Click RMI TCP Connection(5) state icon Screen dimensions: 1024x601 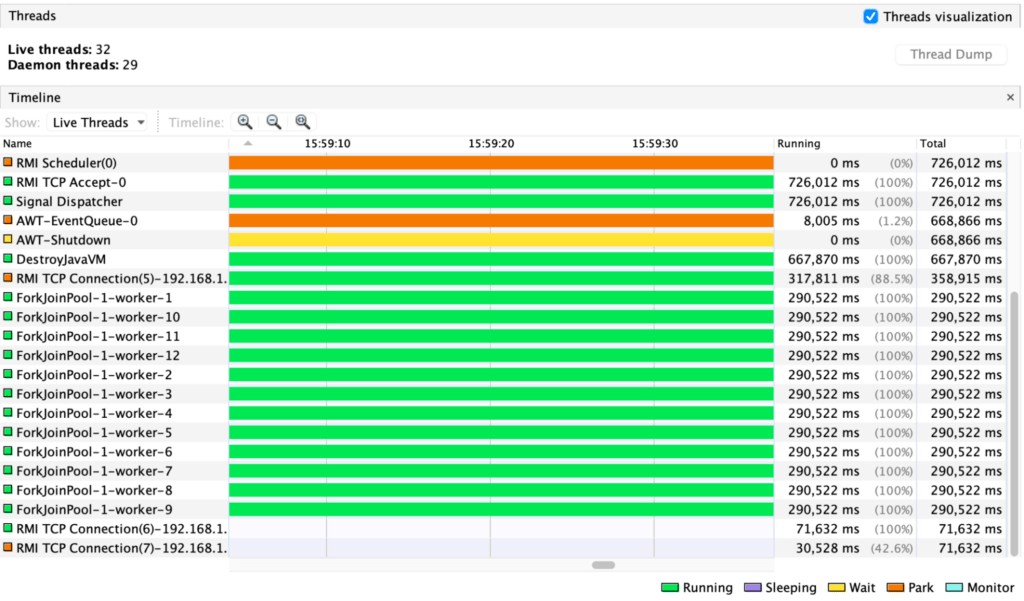tap(8, 278)
